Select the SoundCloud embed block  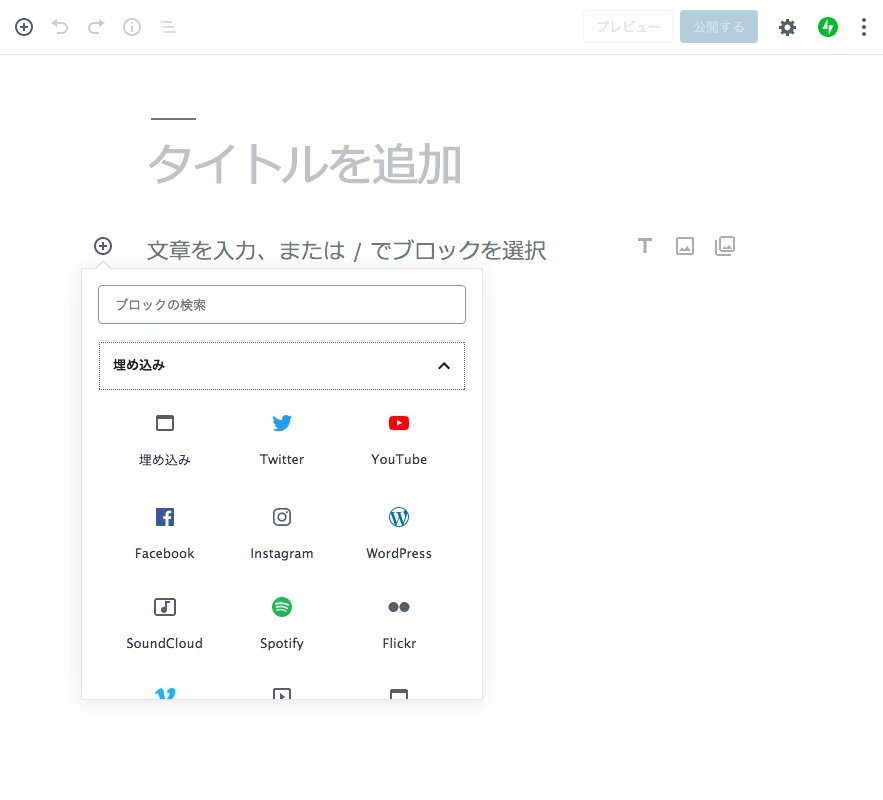coord(164,625)
